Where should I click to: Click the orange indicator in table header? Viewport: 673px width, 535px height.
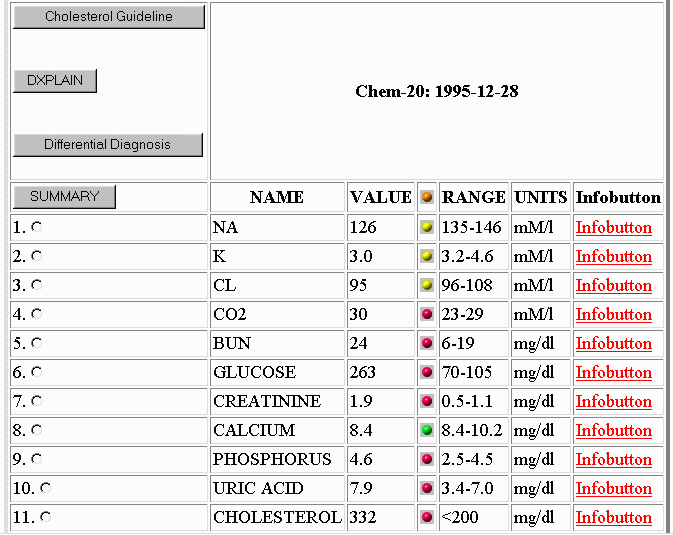click(x=427, y=198)
